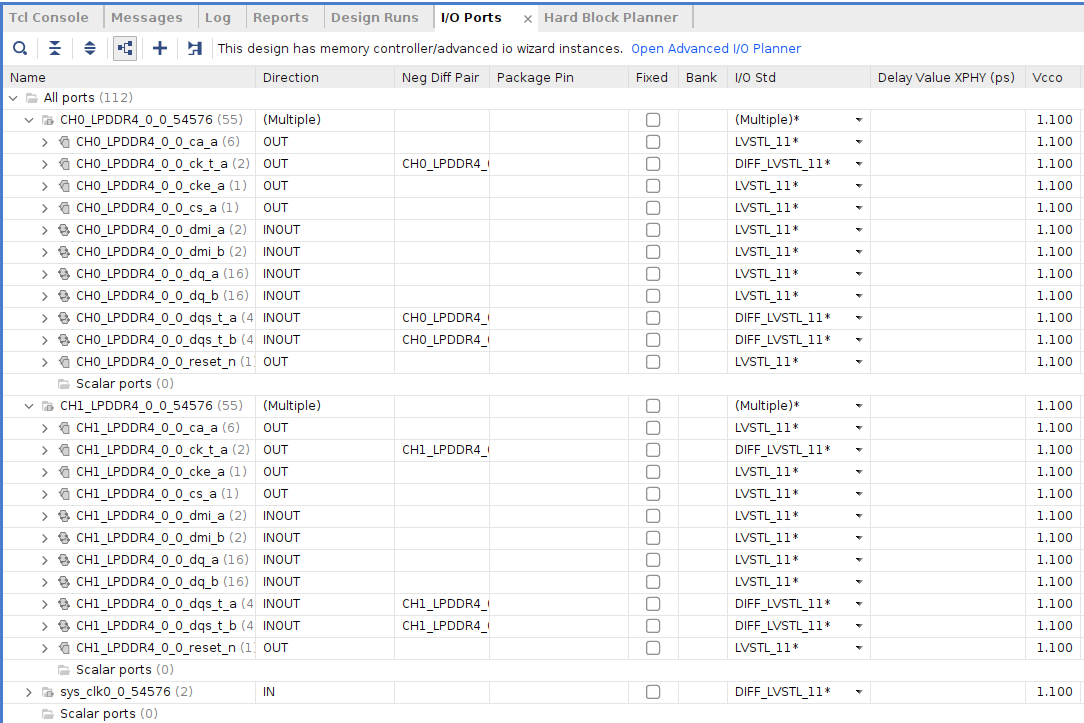This screenshot has height=723, width=1084.
Task: Collapse the CH0_LPDDR4_0_0_54576 group
Action: pos(28,119)
